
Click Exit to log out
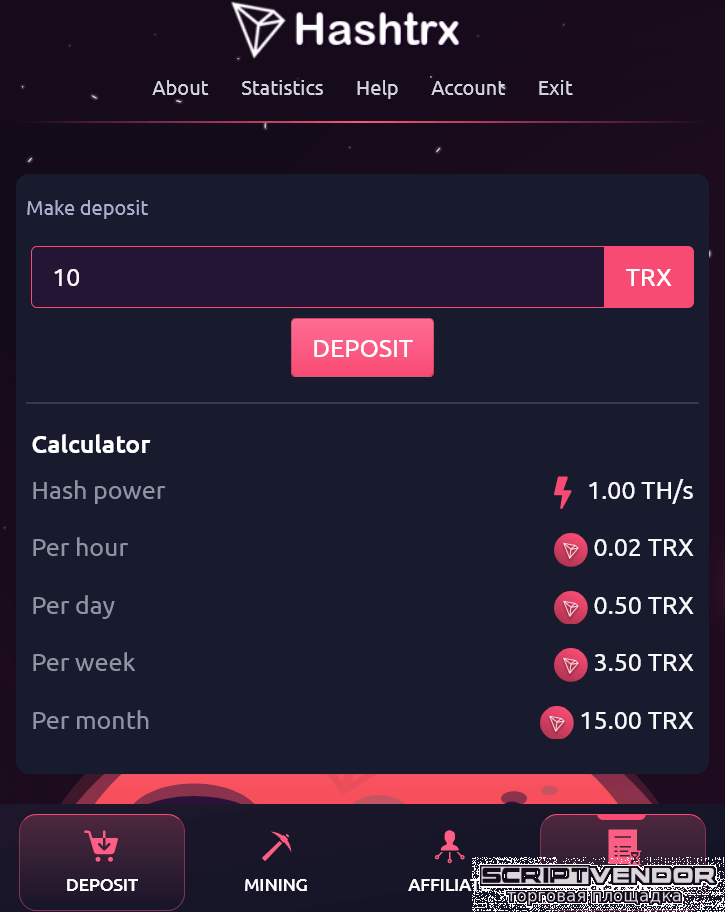coord(555,88)
